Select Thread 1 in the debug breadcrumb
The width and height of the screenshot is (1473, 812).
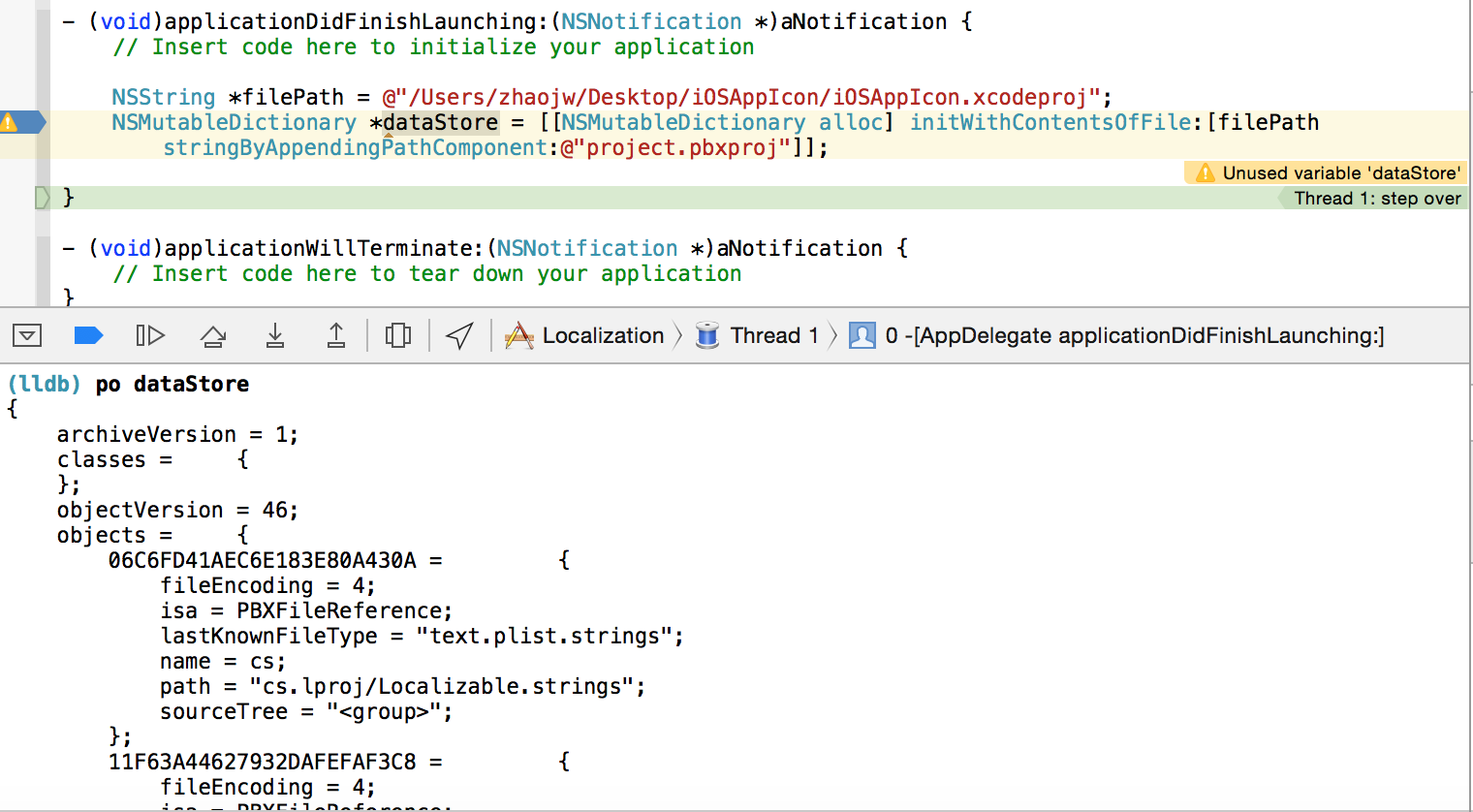[773, 335]
